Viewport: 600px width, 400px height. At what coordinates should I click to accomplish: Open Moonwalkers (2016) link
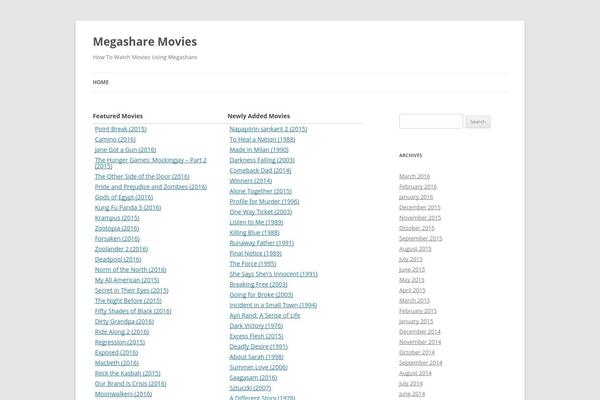pyautogui.click(x=123, y=393)
